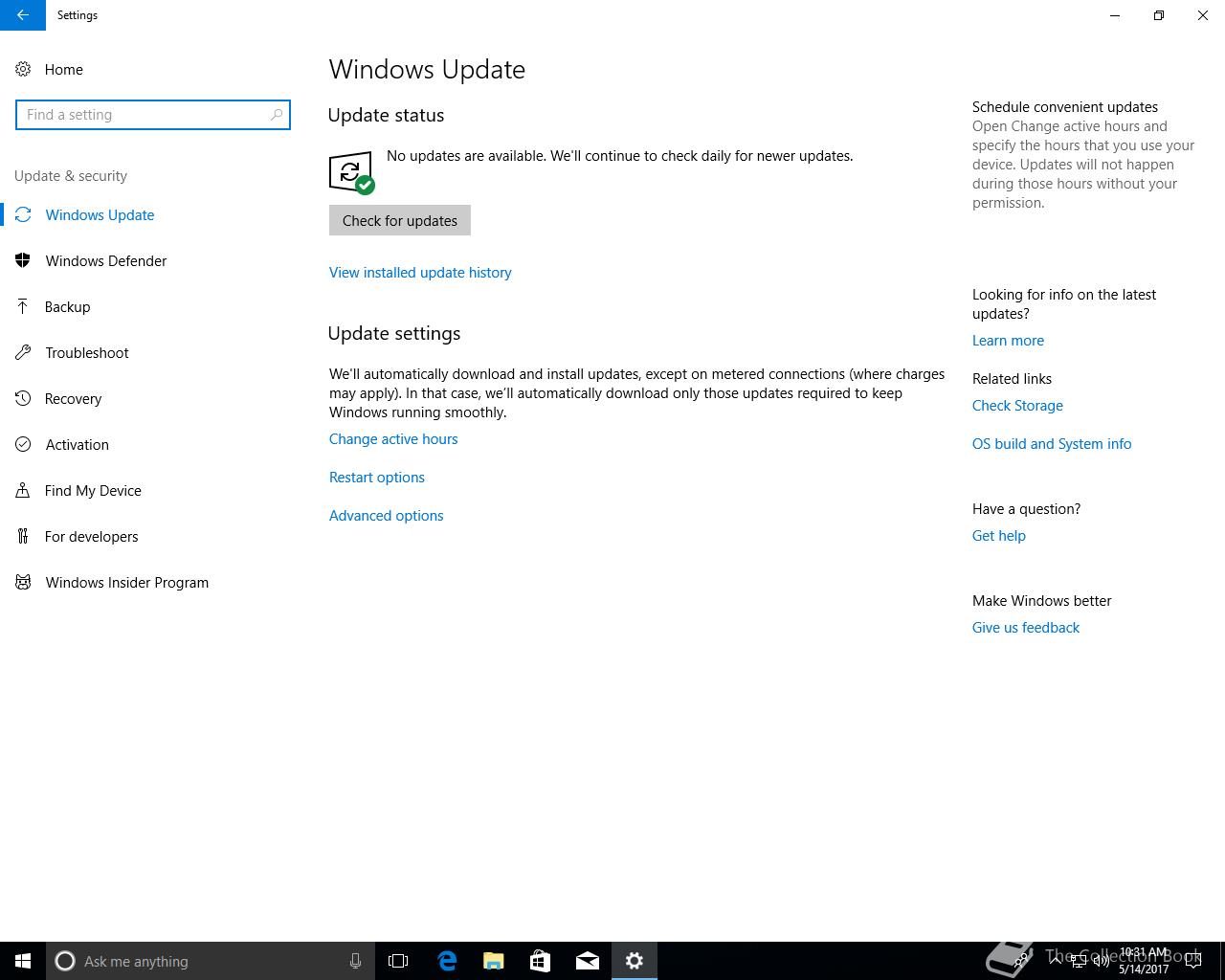Screen dimensions: 1225x980
Task: Open Advanced options link
Action: [387, 516]
